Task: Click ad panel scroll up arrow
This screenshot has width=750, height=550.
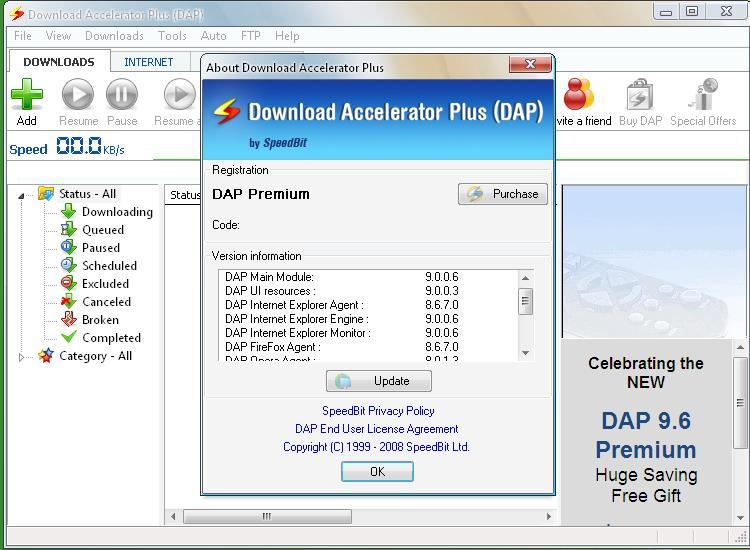Action: (x=740, y=347)
